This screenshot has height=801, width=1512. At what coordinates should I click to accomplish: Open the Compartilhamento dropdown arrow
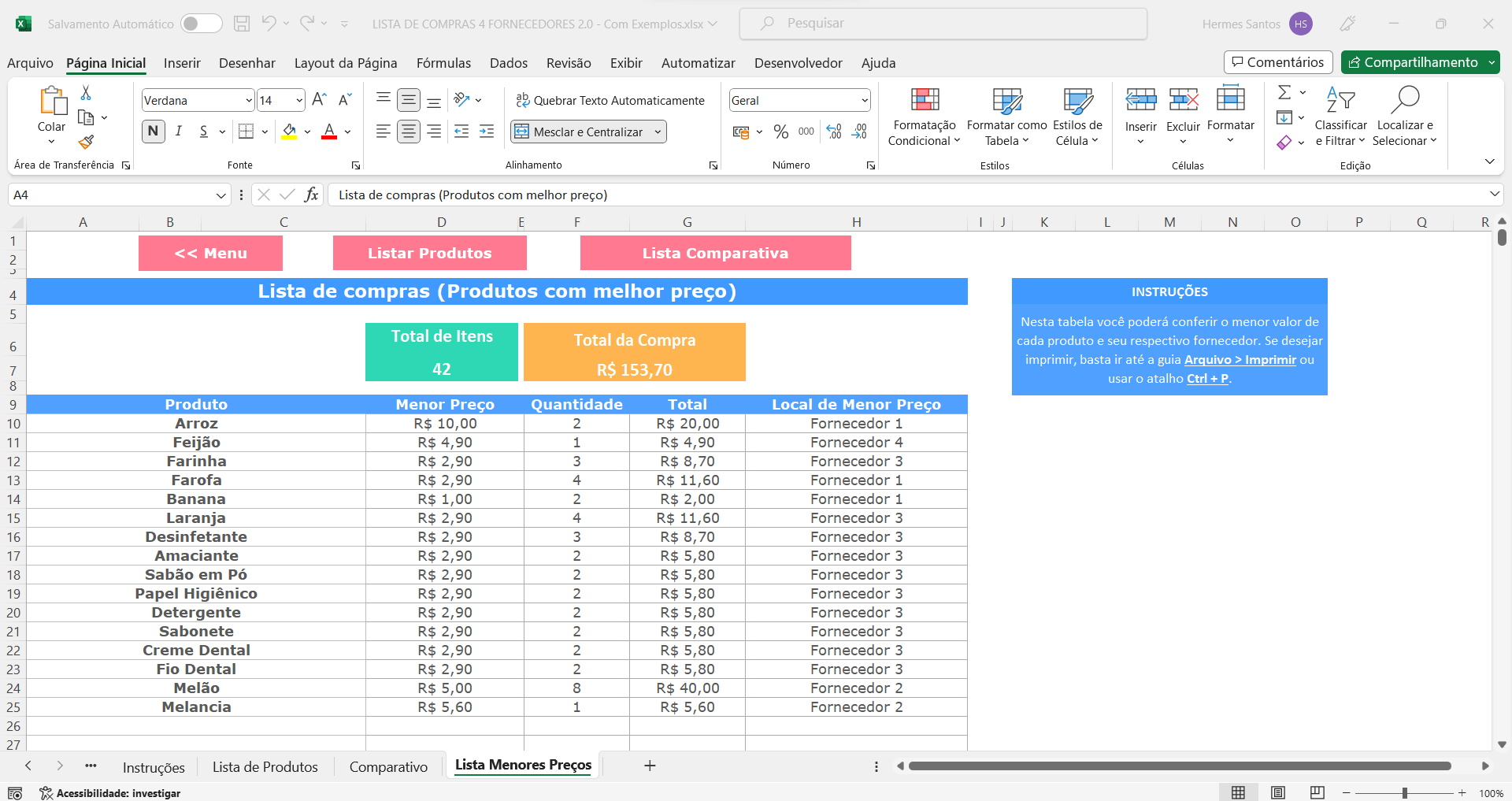click(x=1492, y=62)
